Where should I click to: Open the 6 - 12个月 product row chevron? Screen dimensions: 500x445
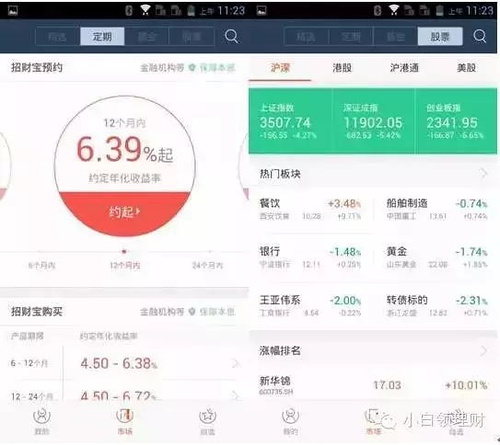tap(236, 363)
